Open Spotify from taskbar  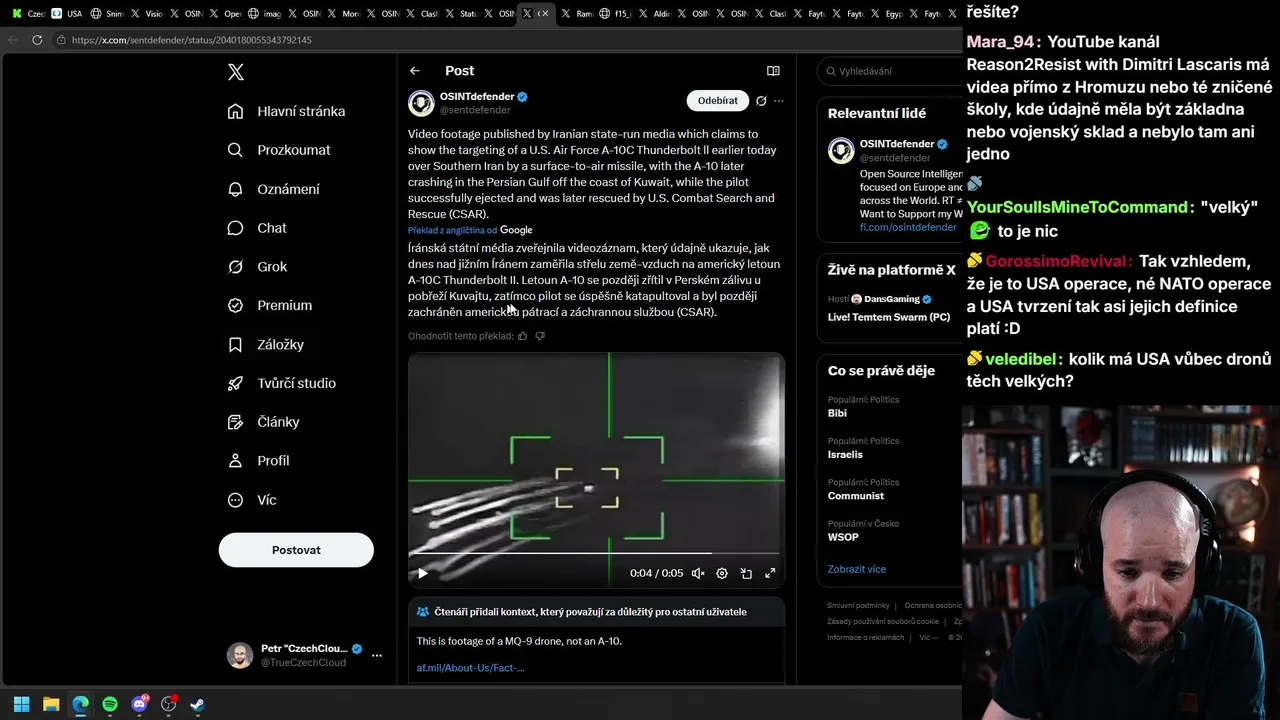coord(110,704)
